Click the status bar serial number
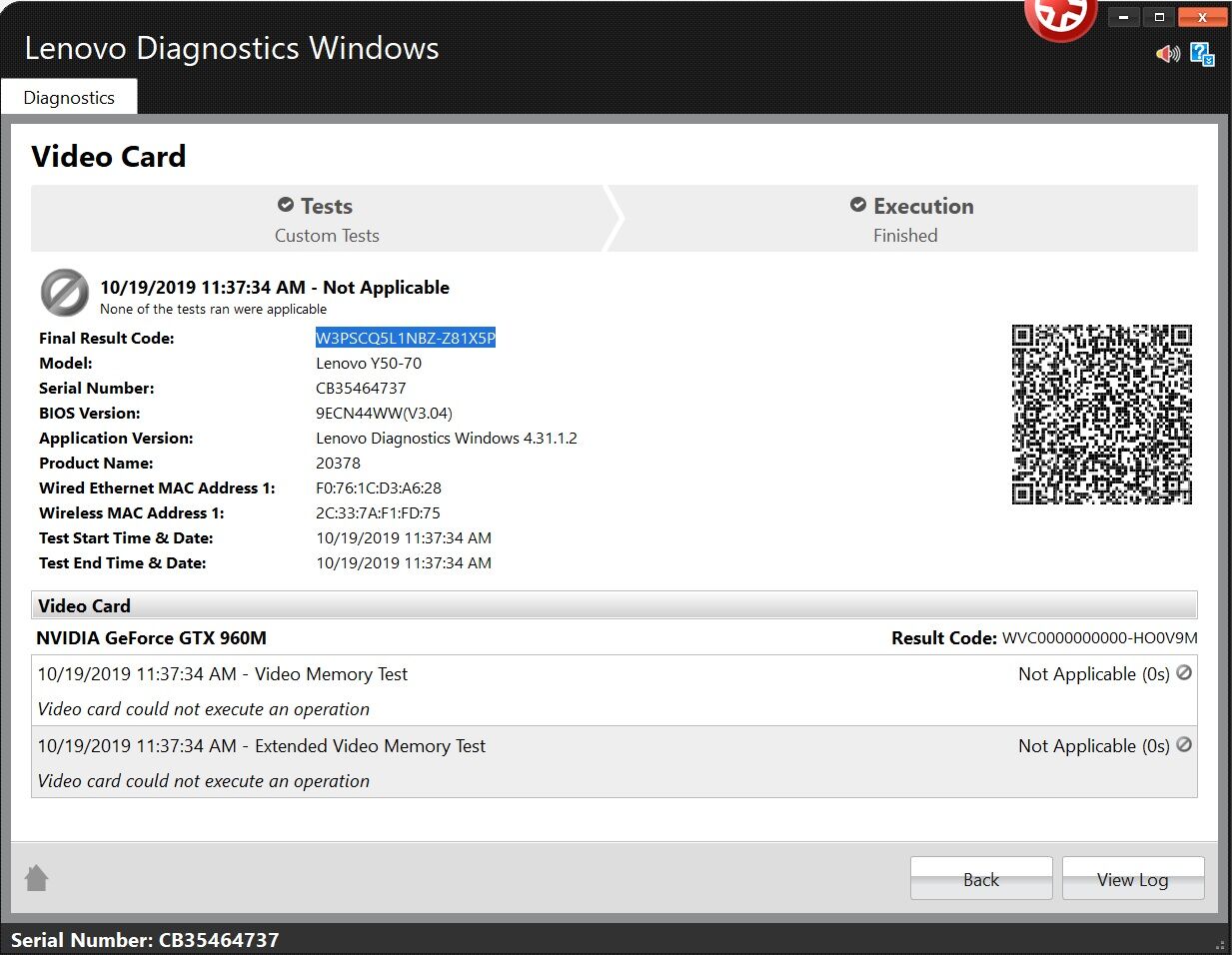Screen dimensions: 1232x955 pyautogui.click(x=145, y=940)
